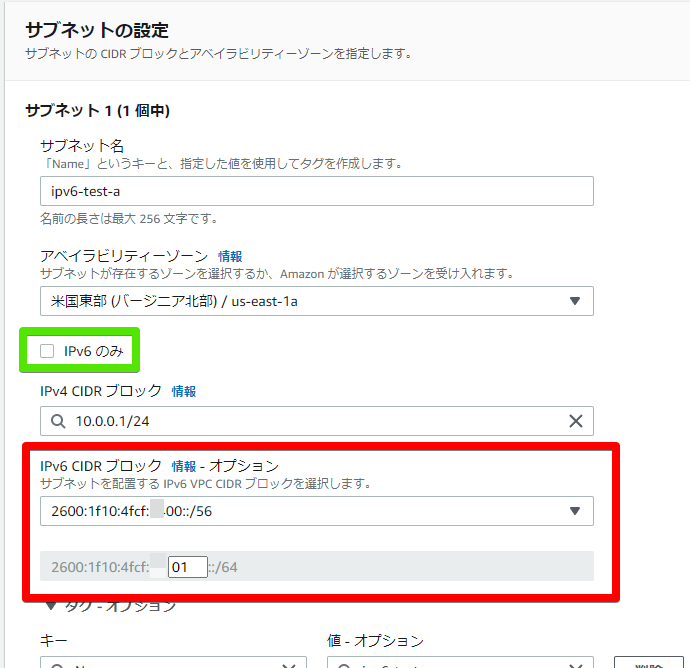
Task: Click the ::/64 suffix text in the IPv6 row
Action: click(x=223, y=567)
